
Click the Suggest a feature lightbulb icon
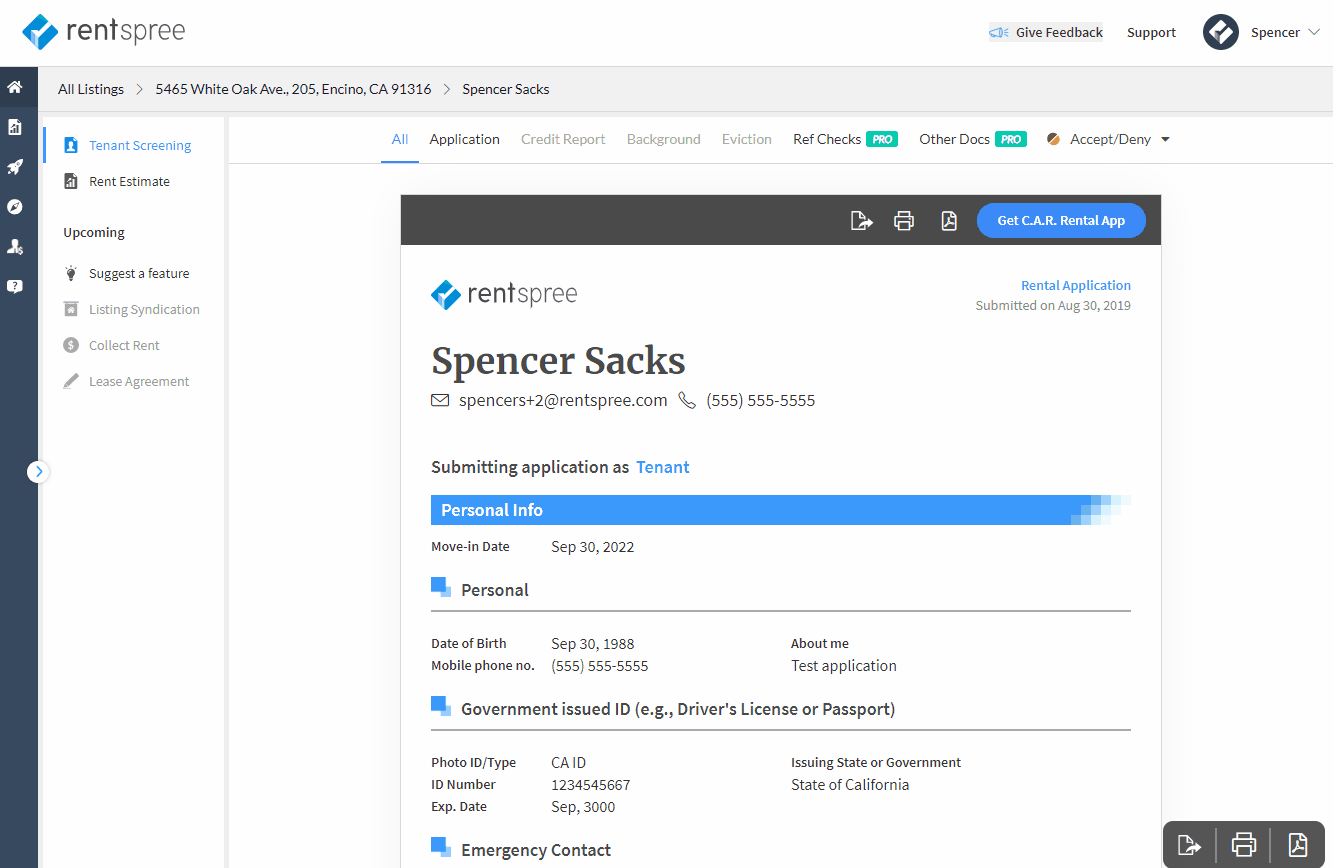coord(71,273)
